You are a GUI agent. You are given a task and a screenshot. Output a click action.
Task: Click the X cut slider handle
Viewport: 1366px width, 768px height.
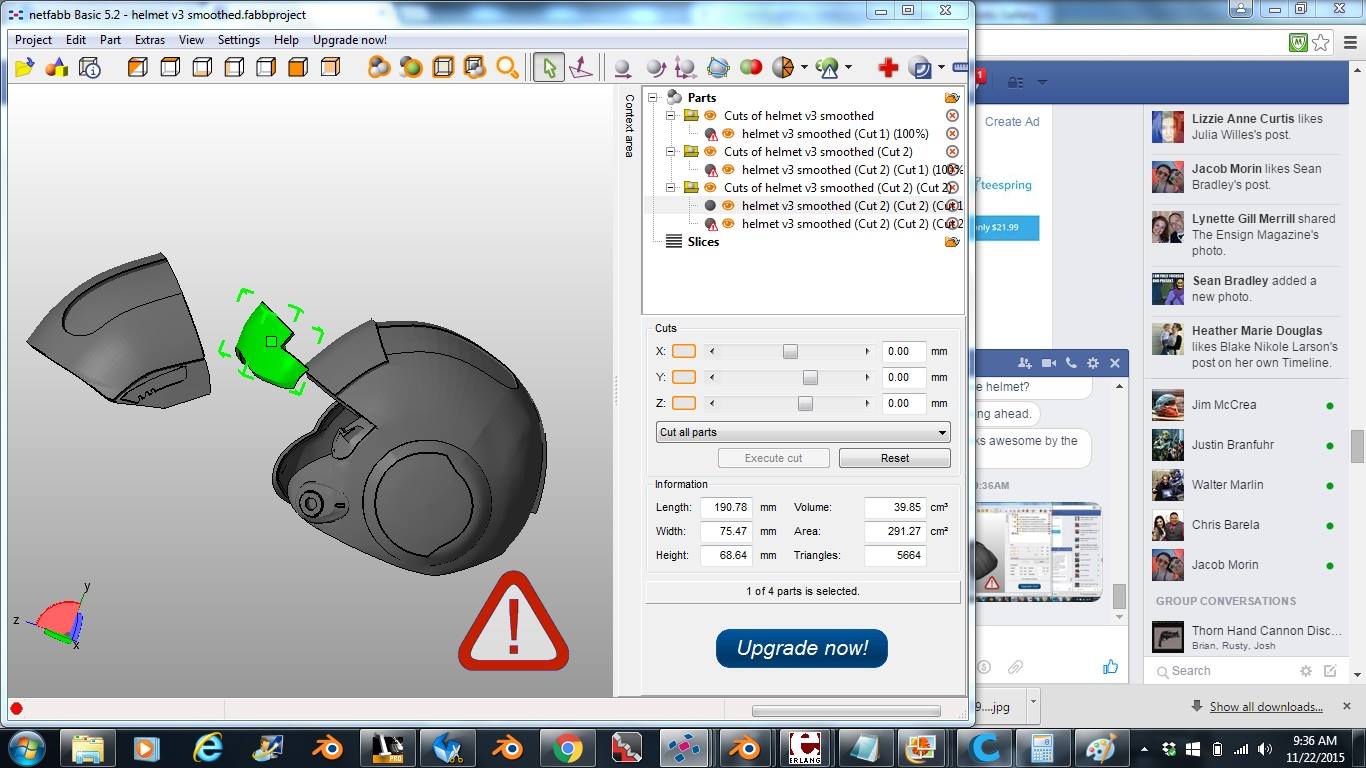point(790,351)
